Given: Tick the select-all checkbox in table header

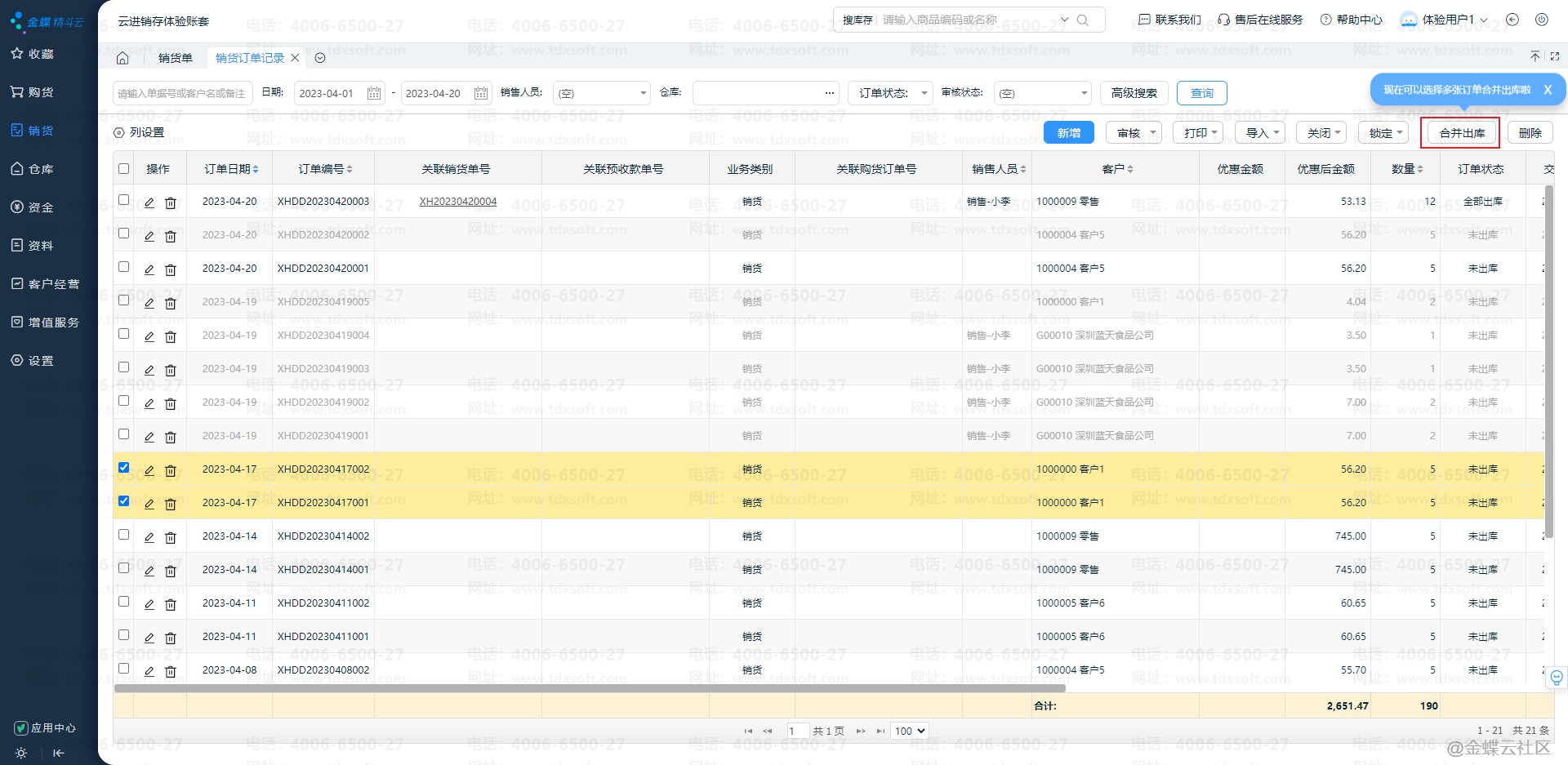Looking at the screenshot, I should coord(123,168).
